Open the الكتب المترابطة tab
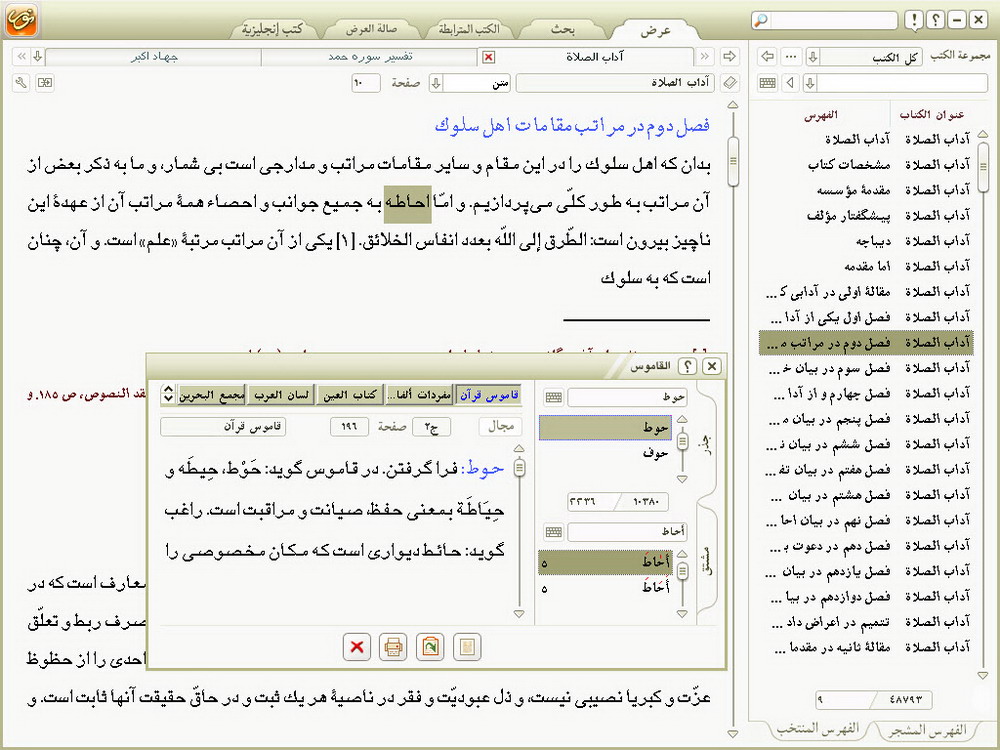 point(468,29)
